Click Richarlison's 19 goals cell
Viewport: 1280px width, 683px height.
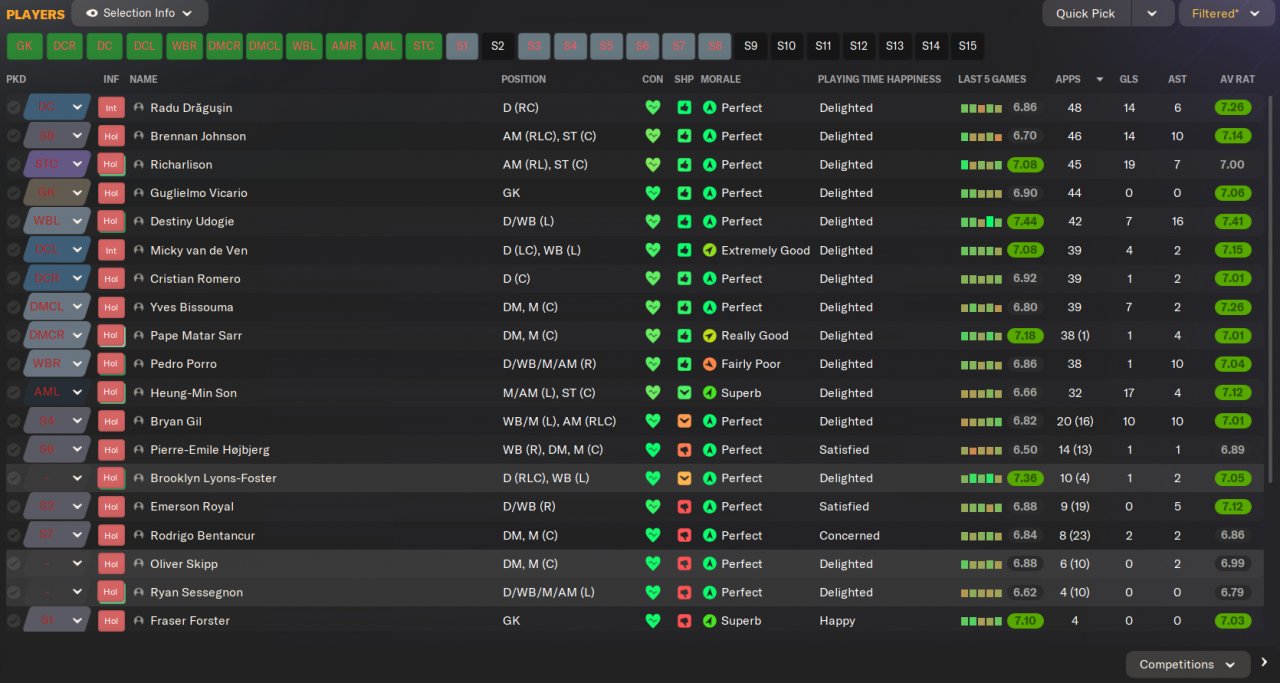click(x=1129, y=164)
